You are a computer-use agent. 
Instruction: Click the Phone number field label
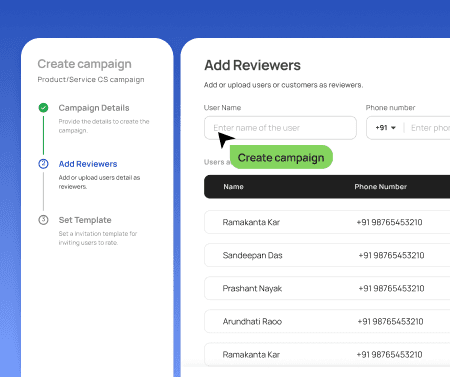pos(390,108)
